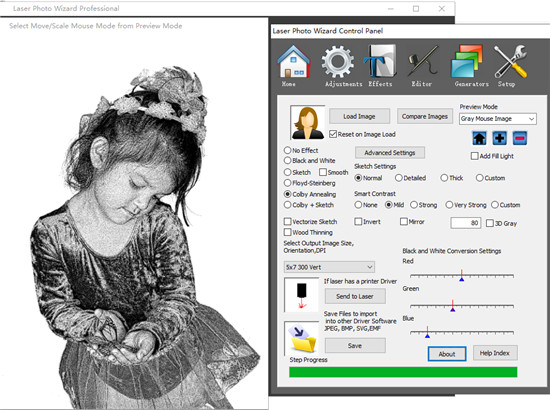This screenshot has width=550, height=410.
Task: Click Send to Laser button
Action: coord(355,296)
